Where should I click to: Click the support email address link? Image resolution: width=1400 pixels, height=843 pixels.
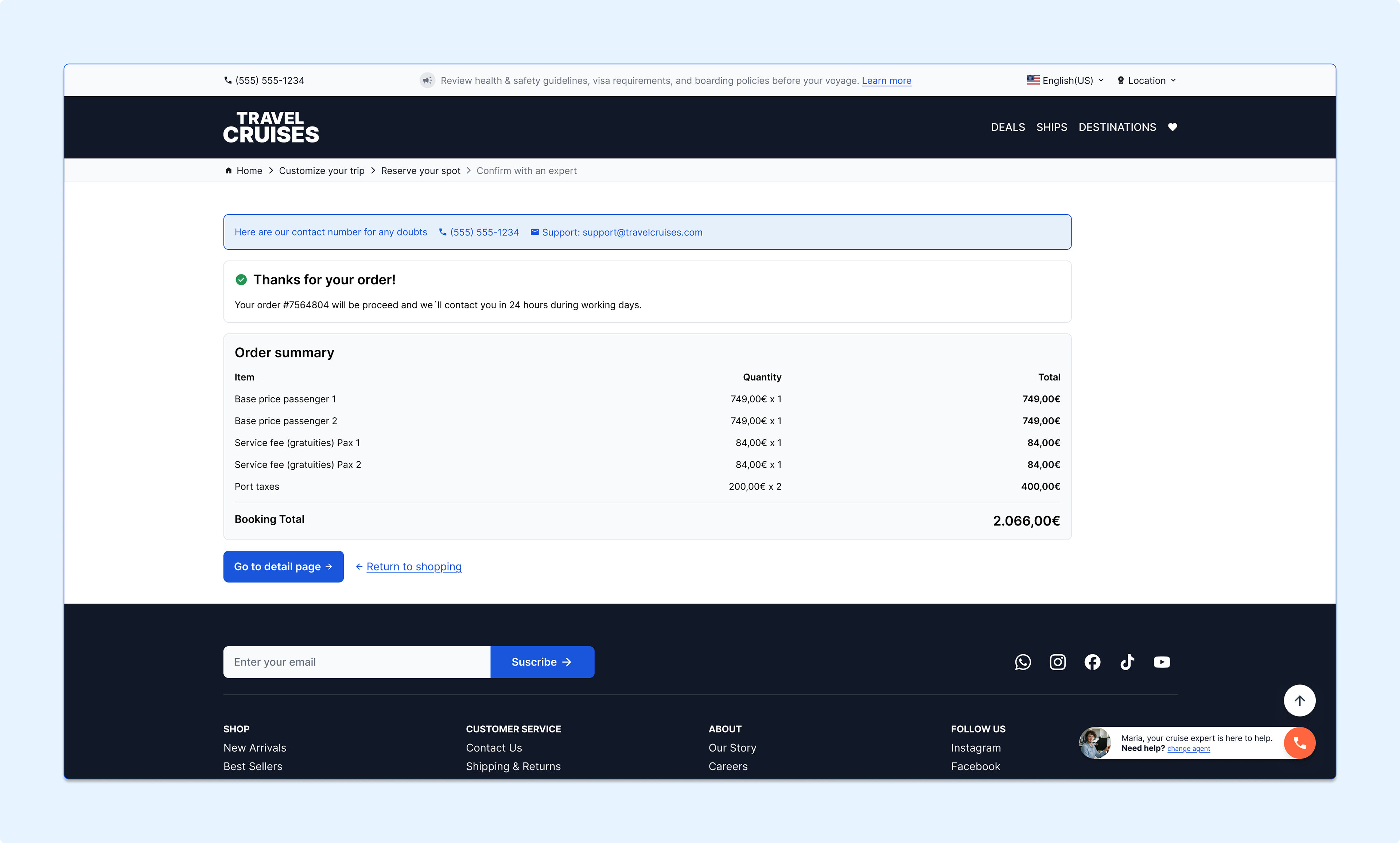tap(643, 232)
